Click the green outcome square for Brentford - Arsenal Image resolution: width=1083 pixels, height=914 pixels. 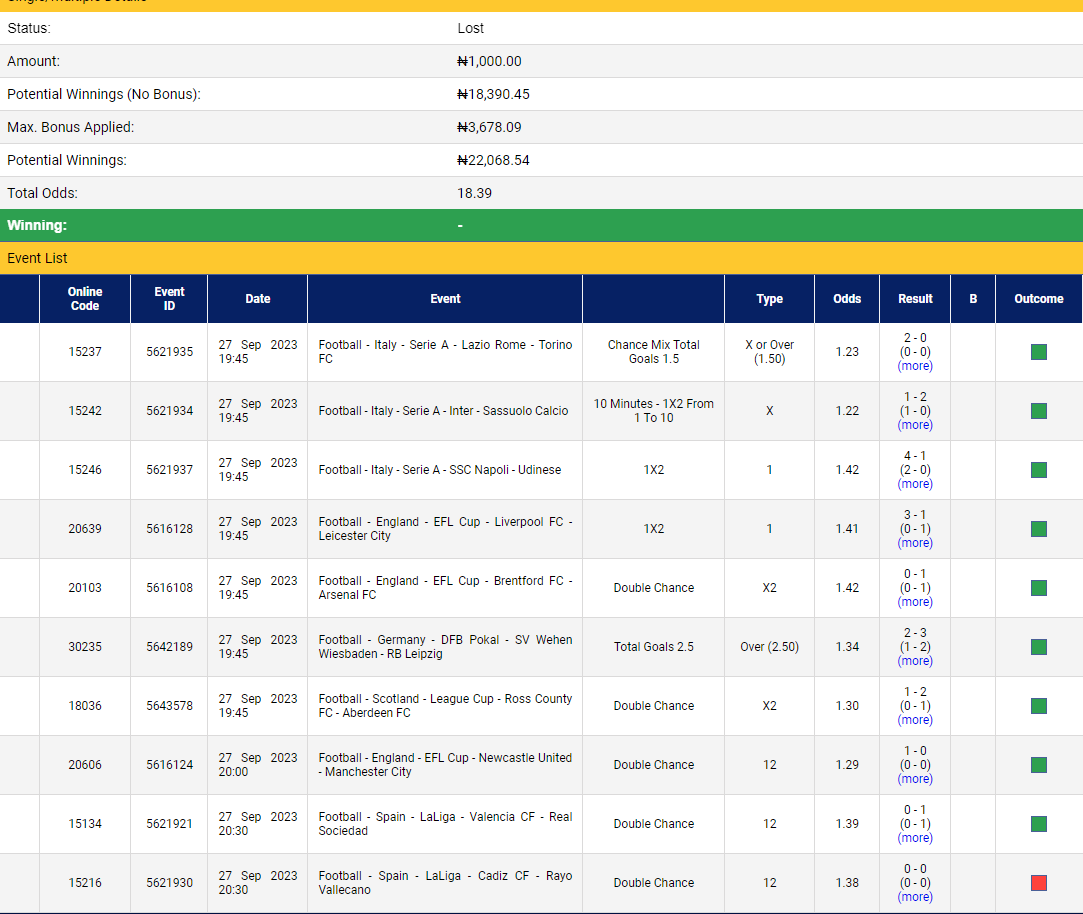pos(1038,588)
